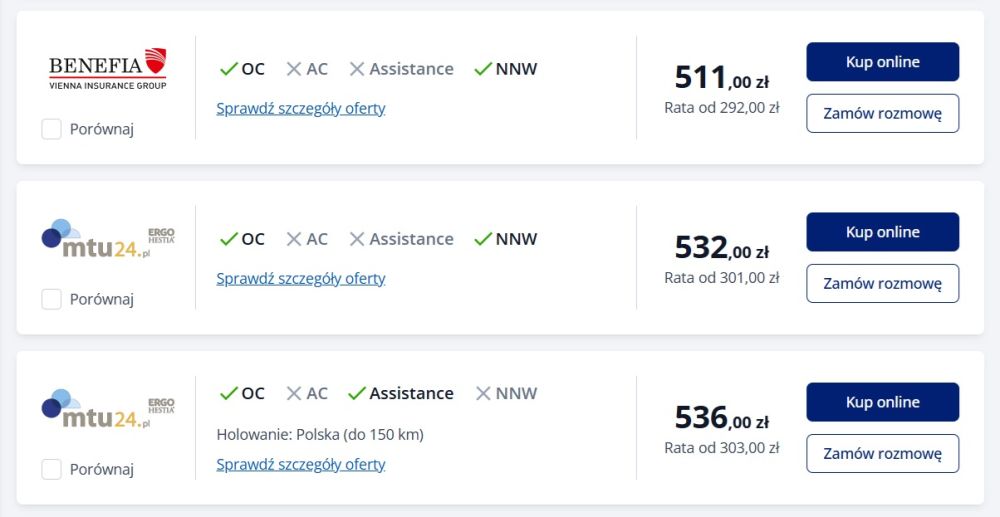Screen dimensions: 1000x517
Task: Click the green OC checkmark in the Benefia offer
Action: pos(228,69)
